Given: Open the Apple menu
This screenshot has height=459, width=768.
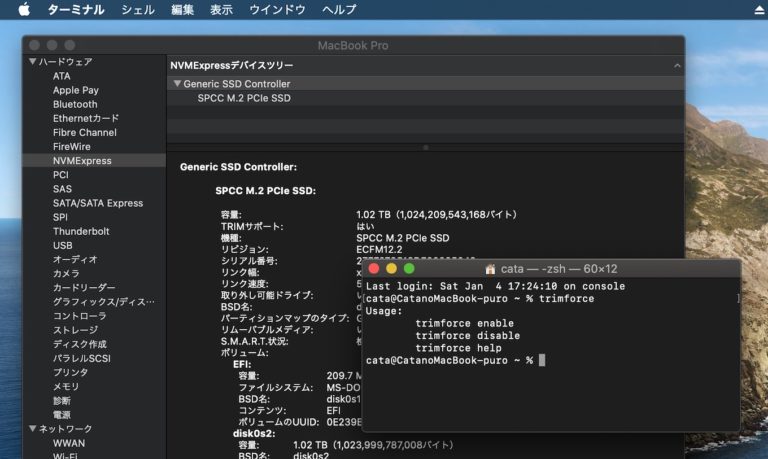Looking at the screenshot, I should 24,10.
